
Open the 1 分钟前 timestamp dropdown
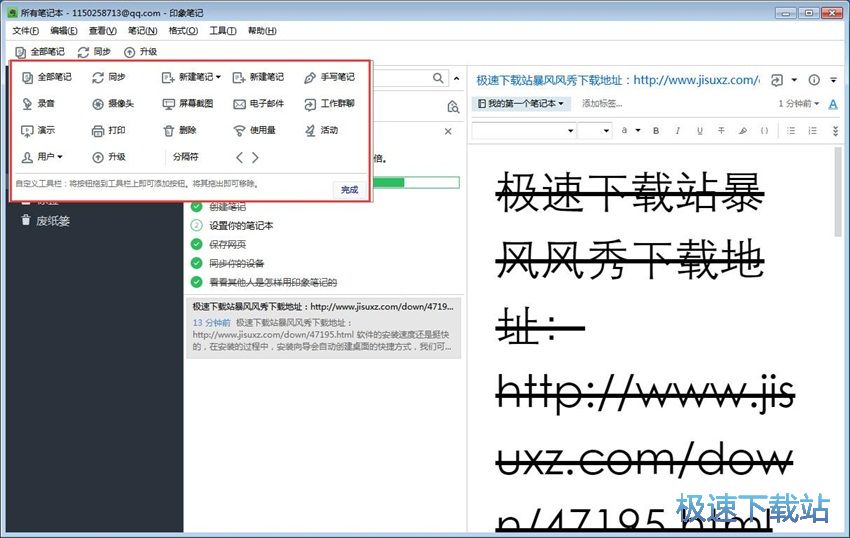(x=799, y=103)
